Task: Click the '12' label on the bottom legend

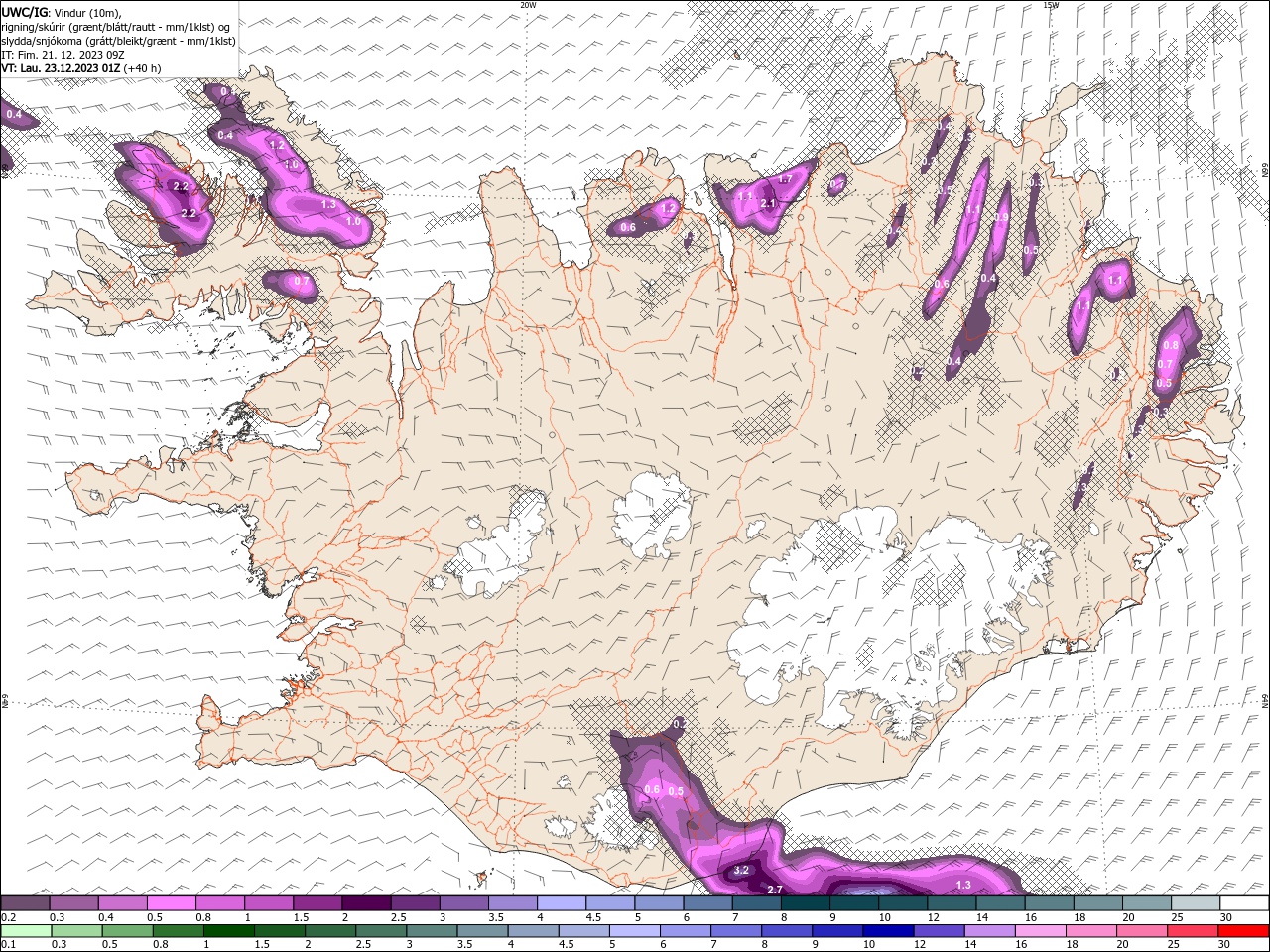Action: click(x=920, y=944)
